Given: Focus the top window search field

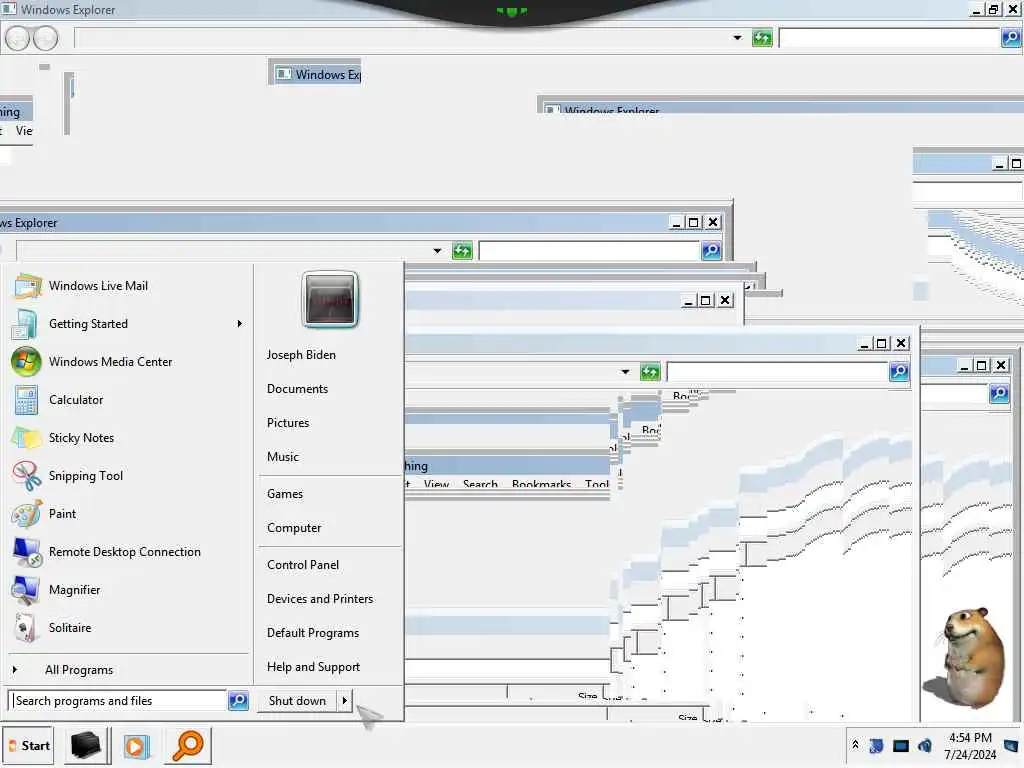Looking at the screenshot, I should click(x=889, y=38).
